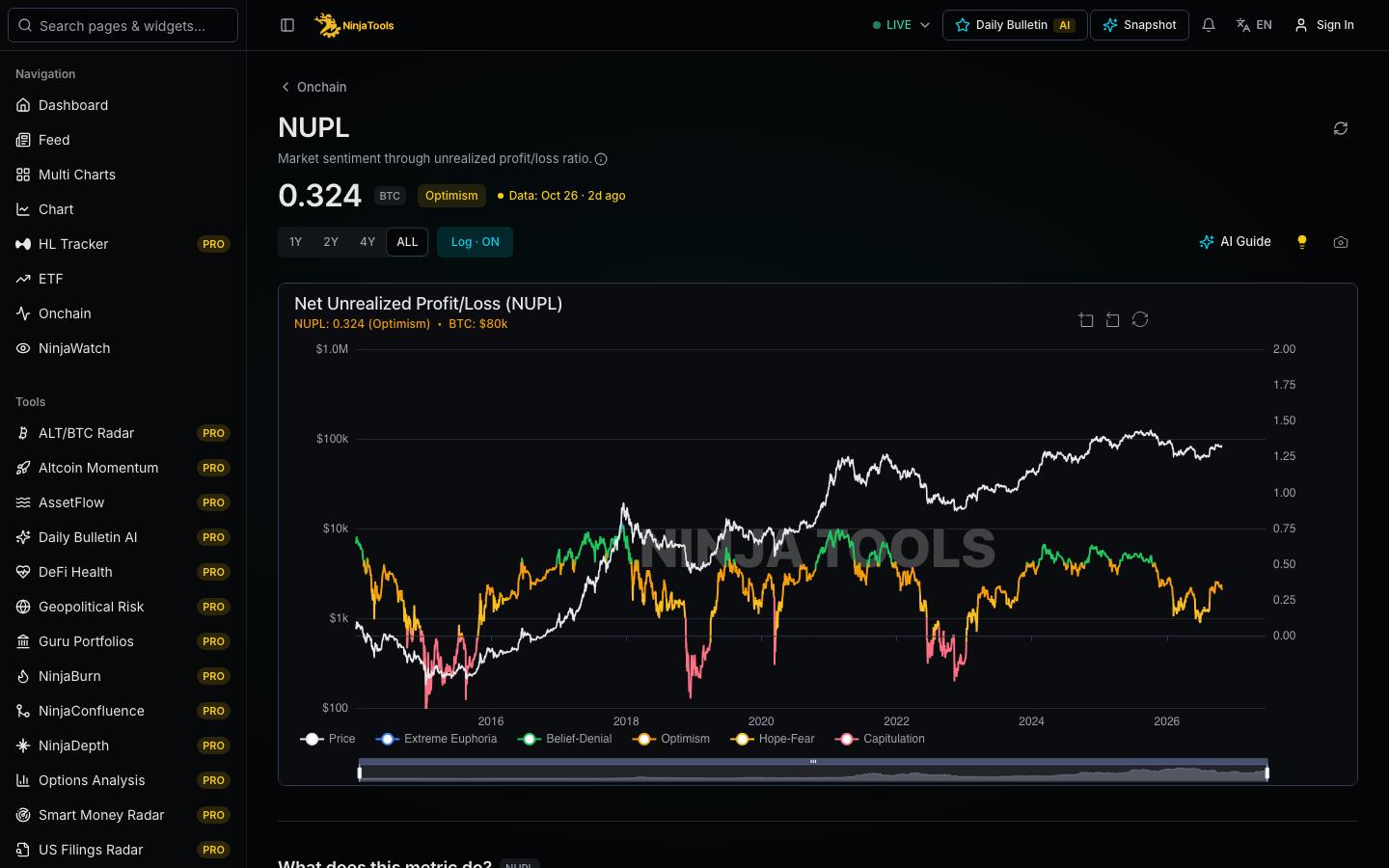The width and height of the screenshot is (1389, 868).
Task: Open NinjaBurn in the Tools list
Action: tap(123, 676)
